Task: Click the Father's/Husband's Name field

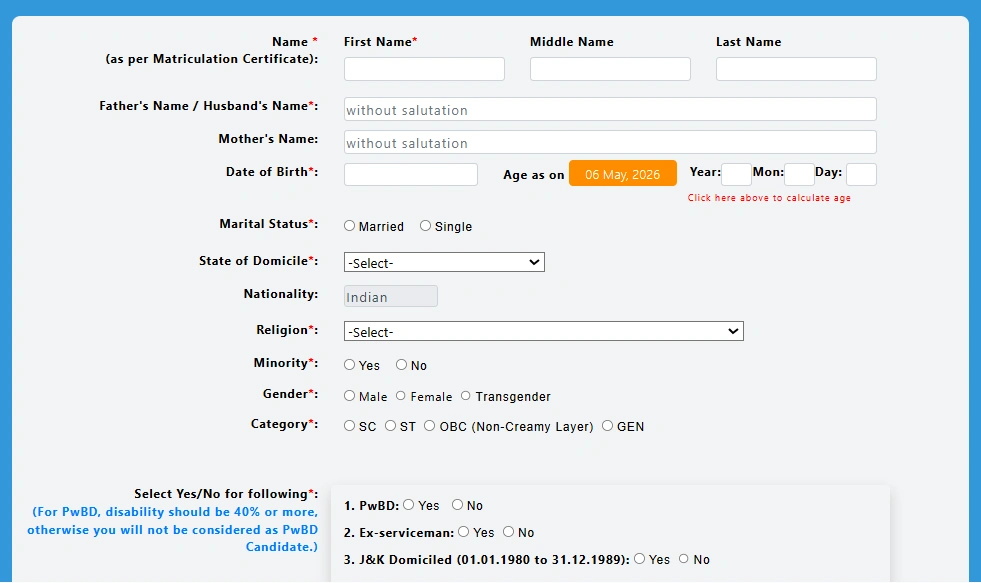Action: point(610,109)
